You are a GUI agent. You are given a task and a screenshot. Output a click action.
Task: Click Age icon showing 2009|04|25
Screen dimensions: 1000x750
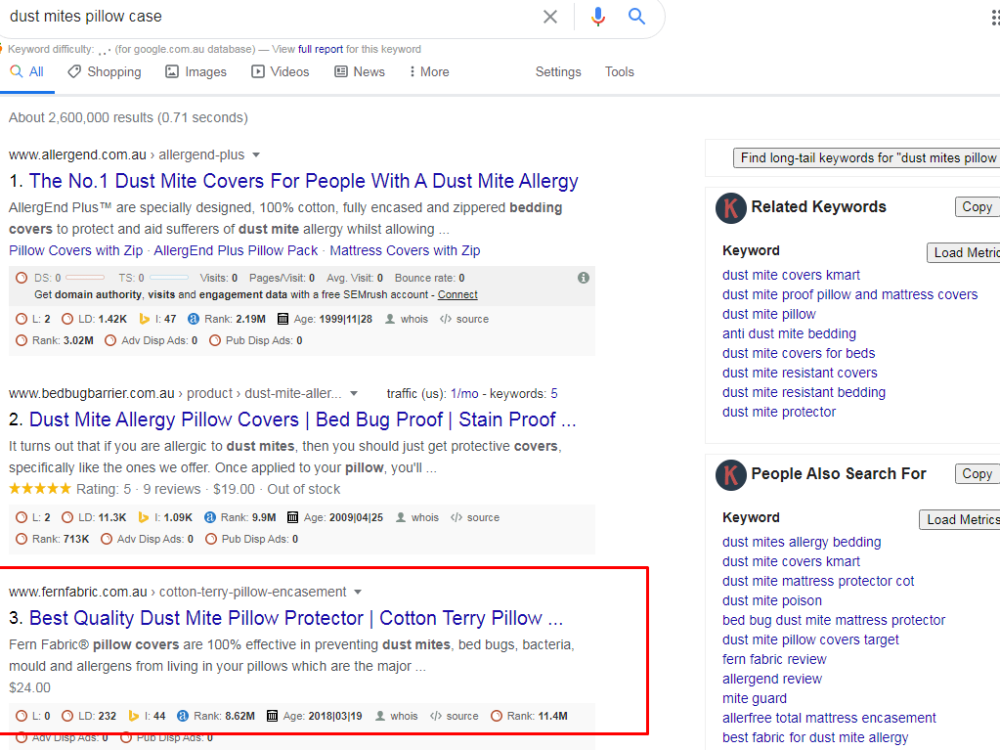[x=293, y=517]
